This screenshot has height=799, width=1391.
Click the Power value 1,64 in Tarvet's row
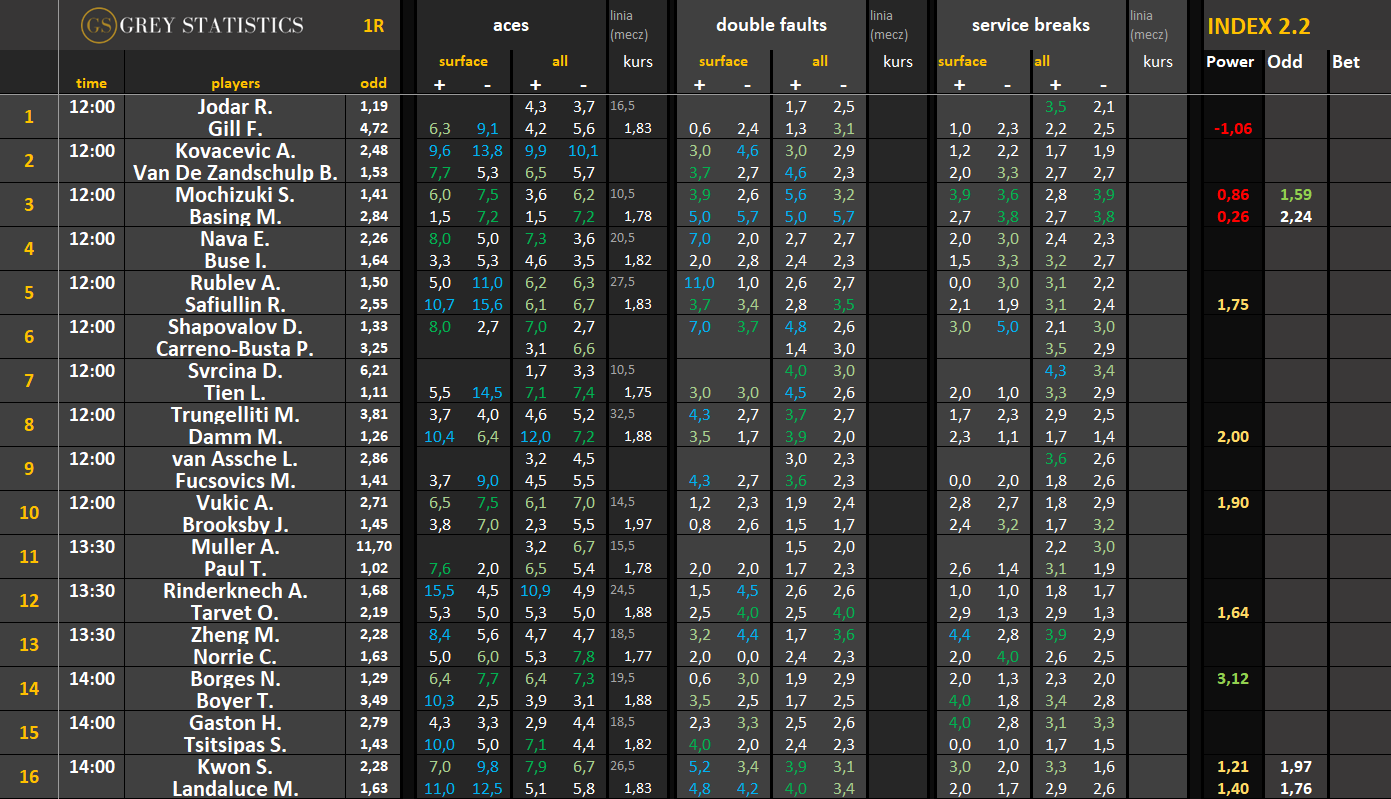pyautogui.click(x=1234, y=612)
